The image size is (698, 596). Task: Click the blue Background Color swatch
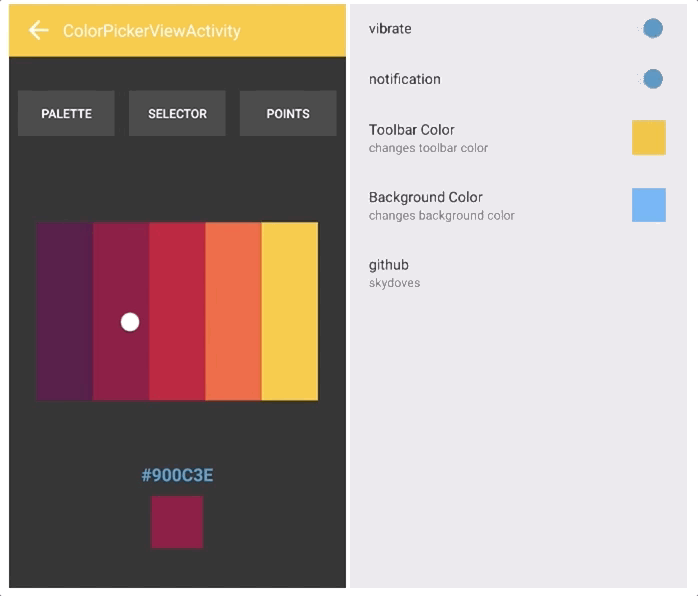tap(648, 205)
